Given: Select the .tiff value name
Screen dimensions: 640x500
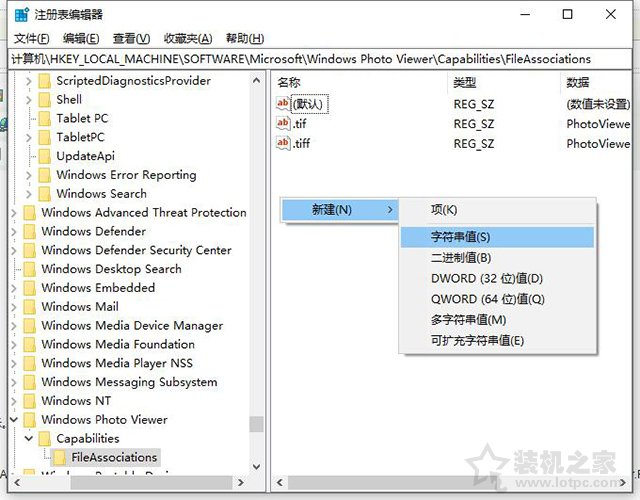Looking at the screenshot, I should coord(302,143).
